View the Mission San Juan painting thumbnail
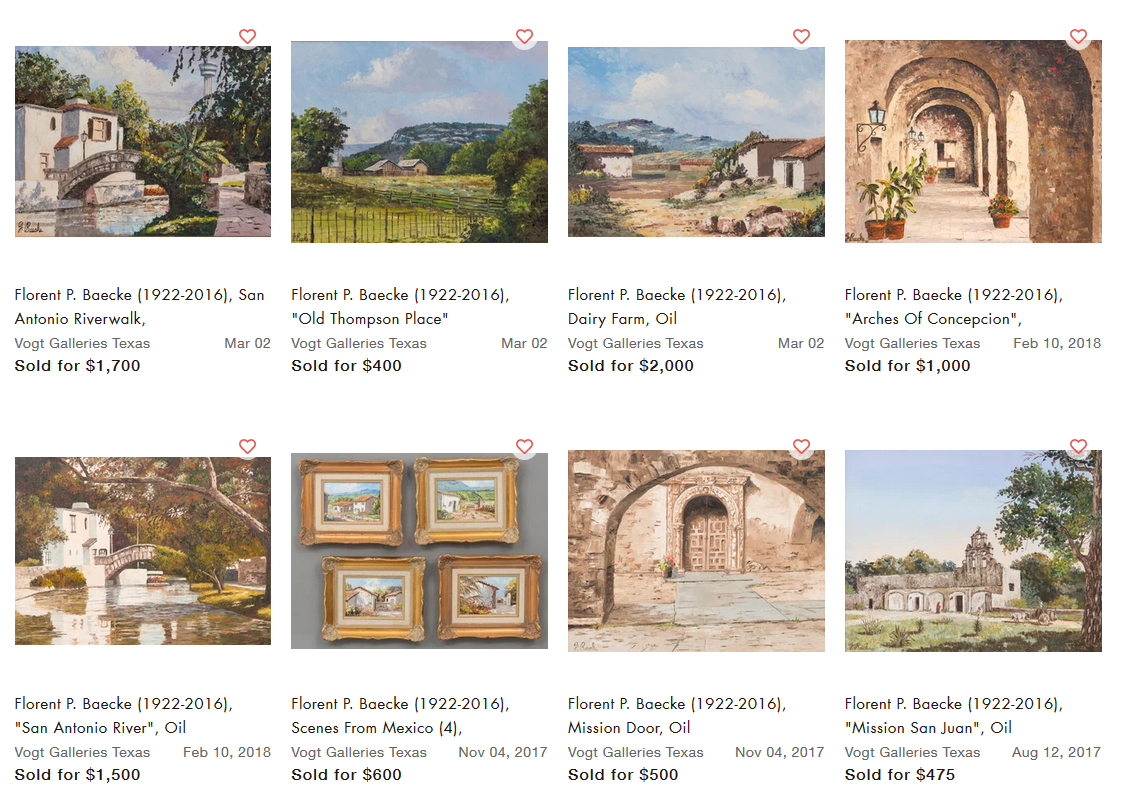This screenshot has width=1145, height=809. [x=973, y=551]
